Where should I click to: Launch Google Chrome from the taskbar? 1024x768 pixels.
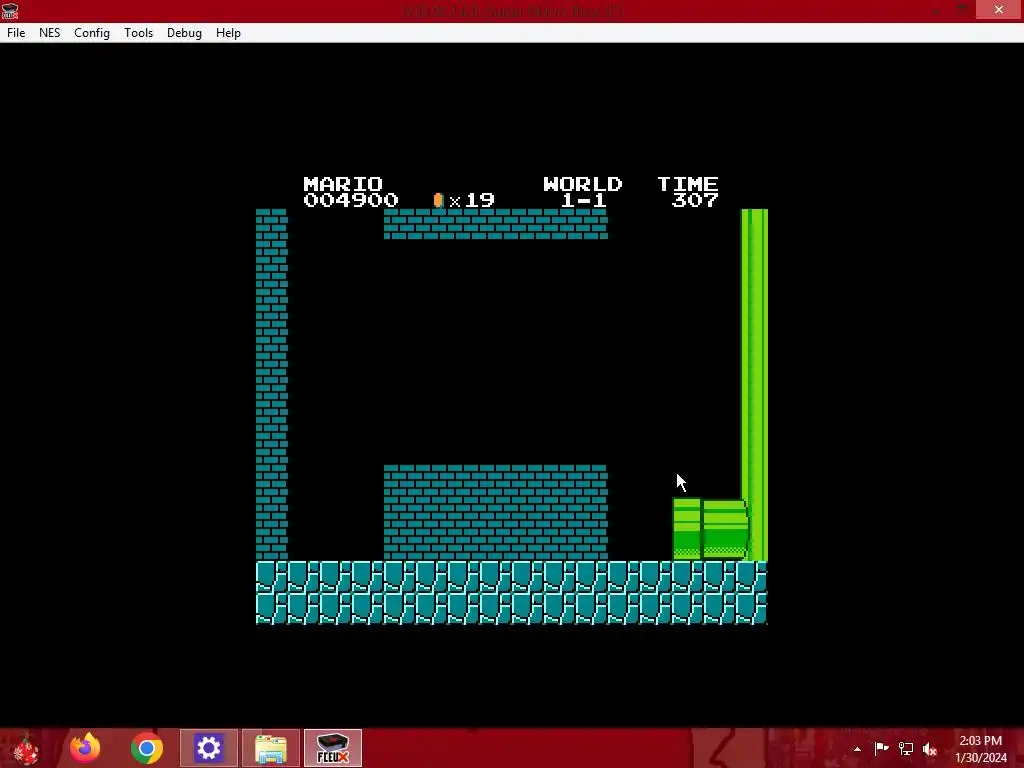(147, 748)
